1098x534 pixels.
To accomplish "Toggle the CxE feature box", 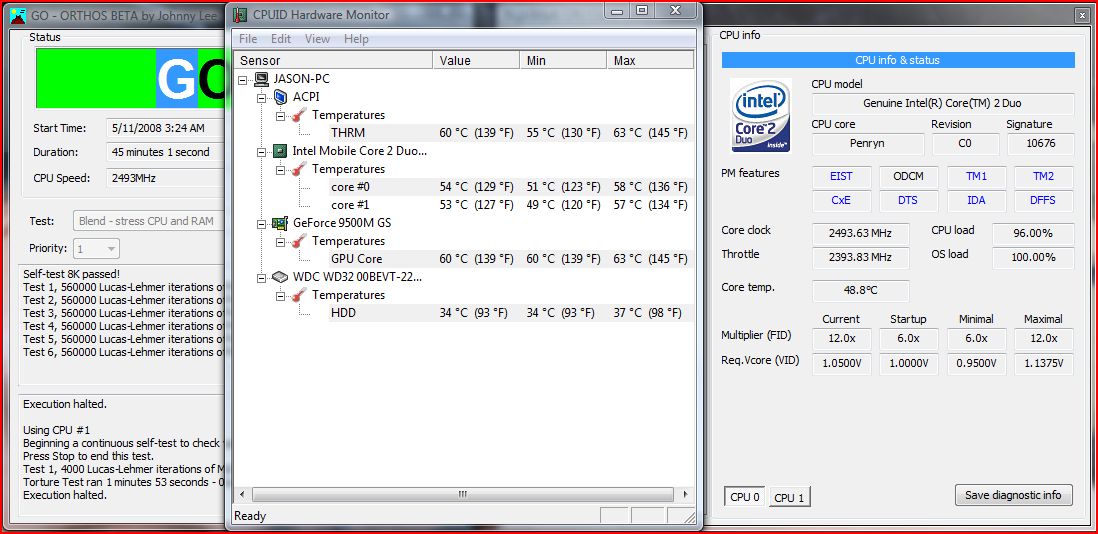I will coord(841,200).
